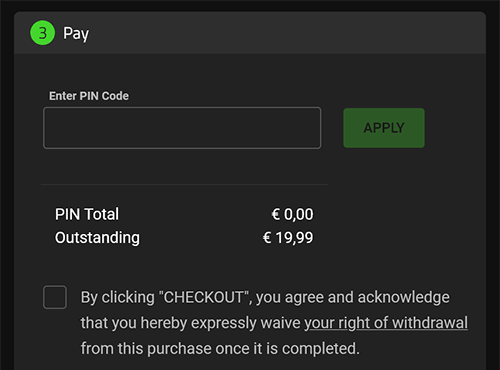Click the Pay step header bar
The height and width of the screenshot is (370, 500).
pyautogui.click(x=250, y=33)
